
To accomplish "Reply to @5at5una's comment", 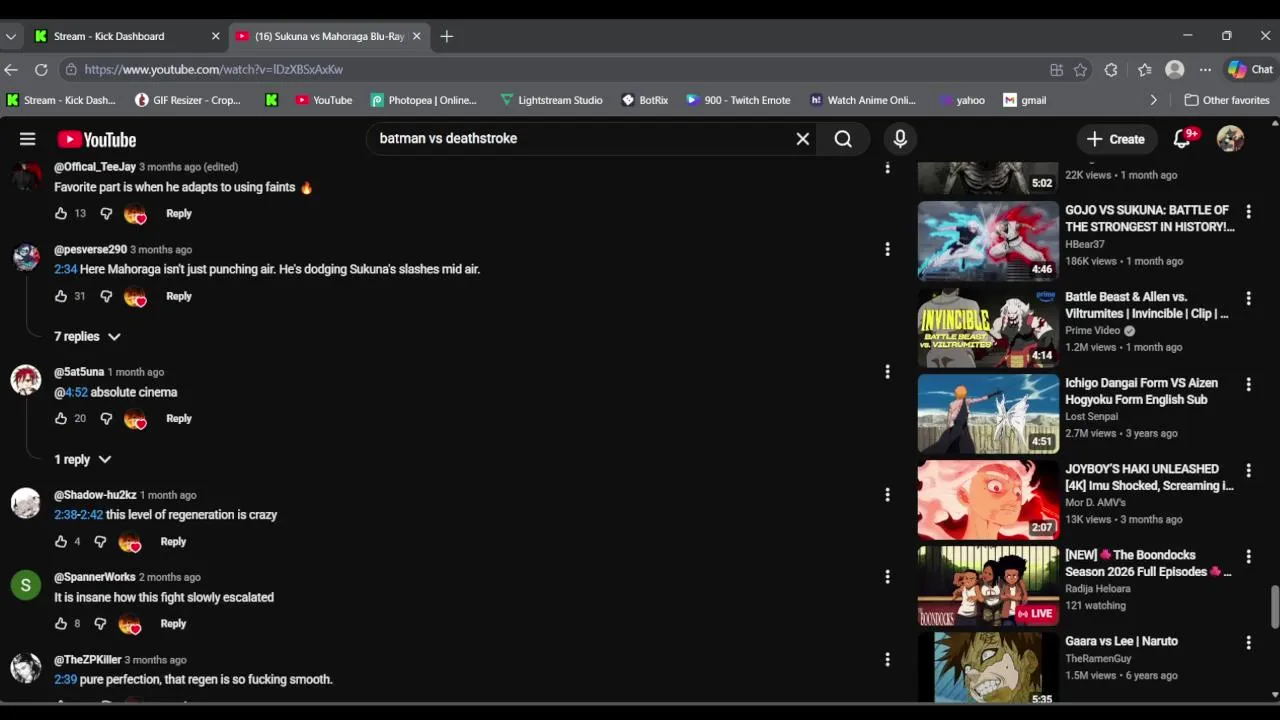I will point(179,419).
